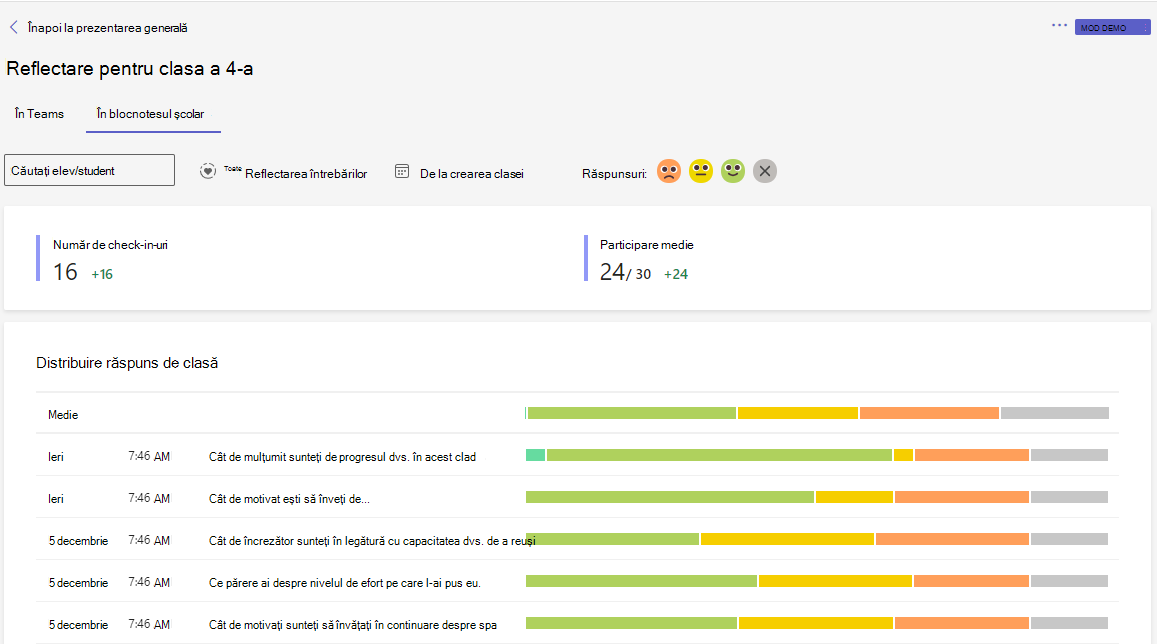Click the Căutați elev/student search field
Image resolution: width=1157 pixels, height=644 pixels.
point(89,170)
